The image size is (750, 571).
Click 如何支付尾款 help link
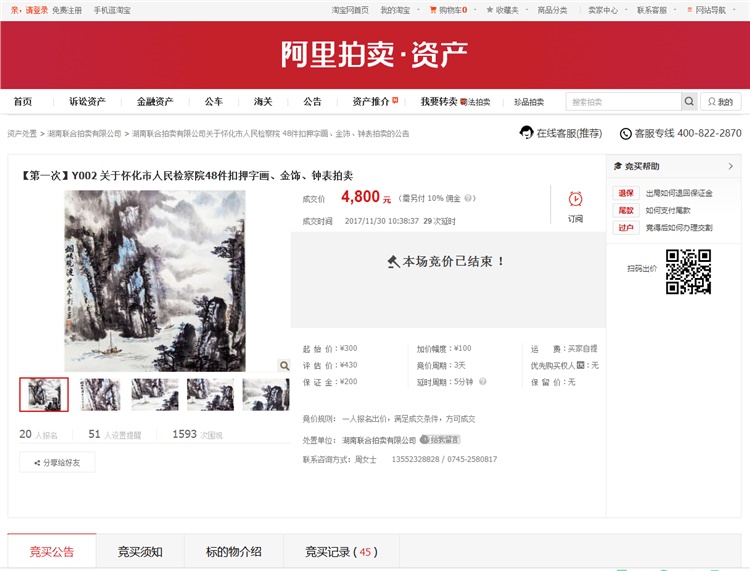668,210
